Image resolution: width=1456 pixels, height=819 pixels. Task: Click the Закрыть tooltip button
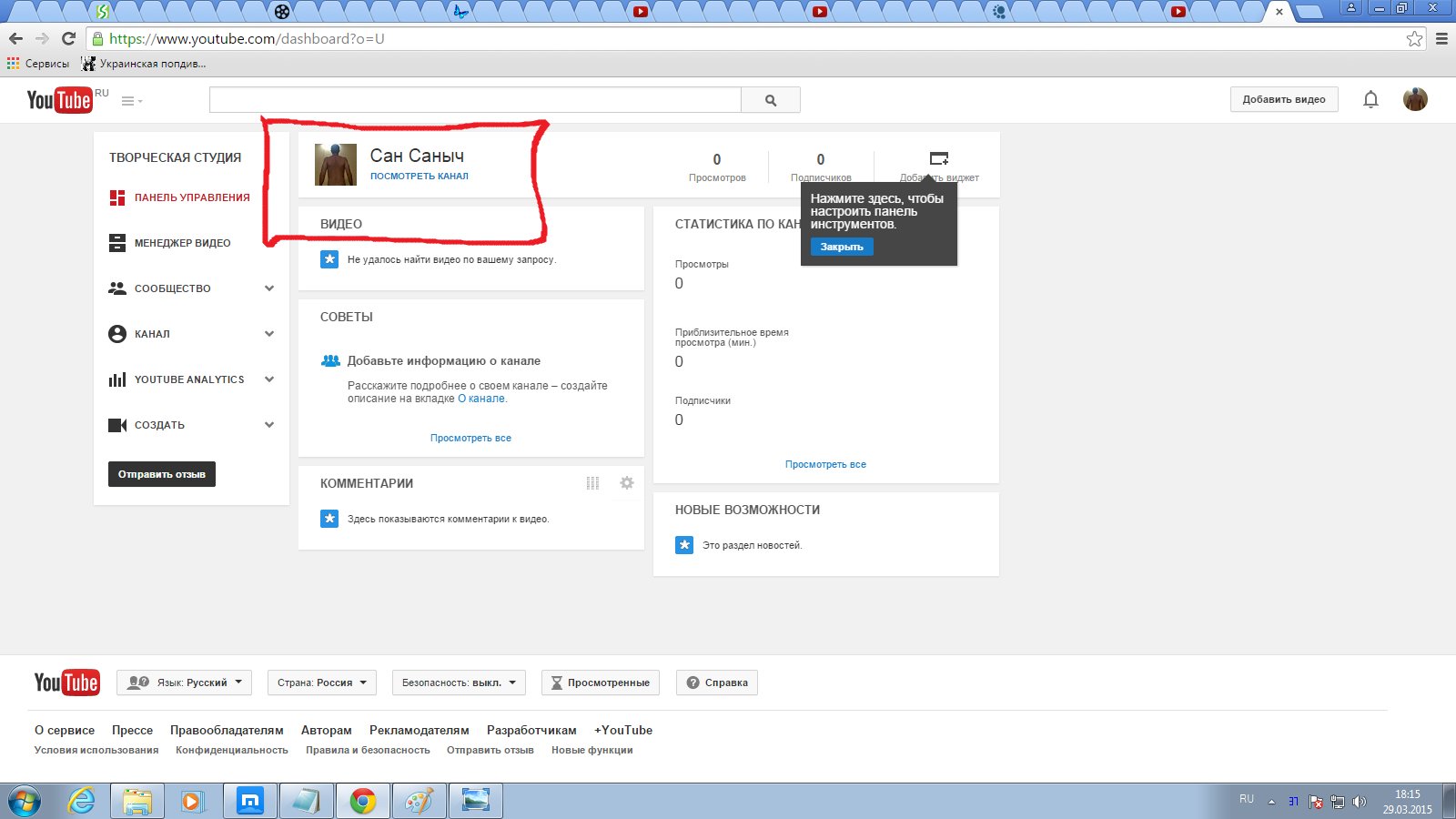coord(842,247)
